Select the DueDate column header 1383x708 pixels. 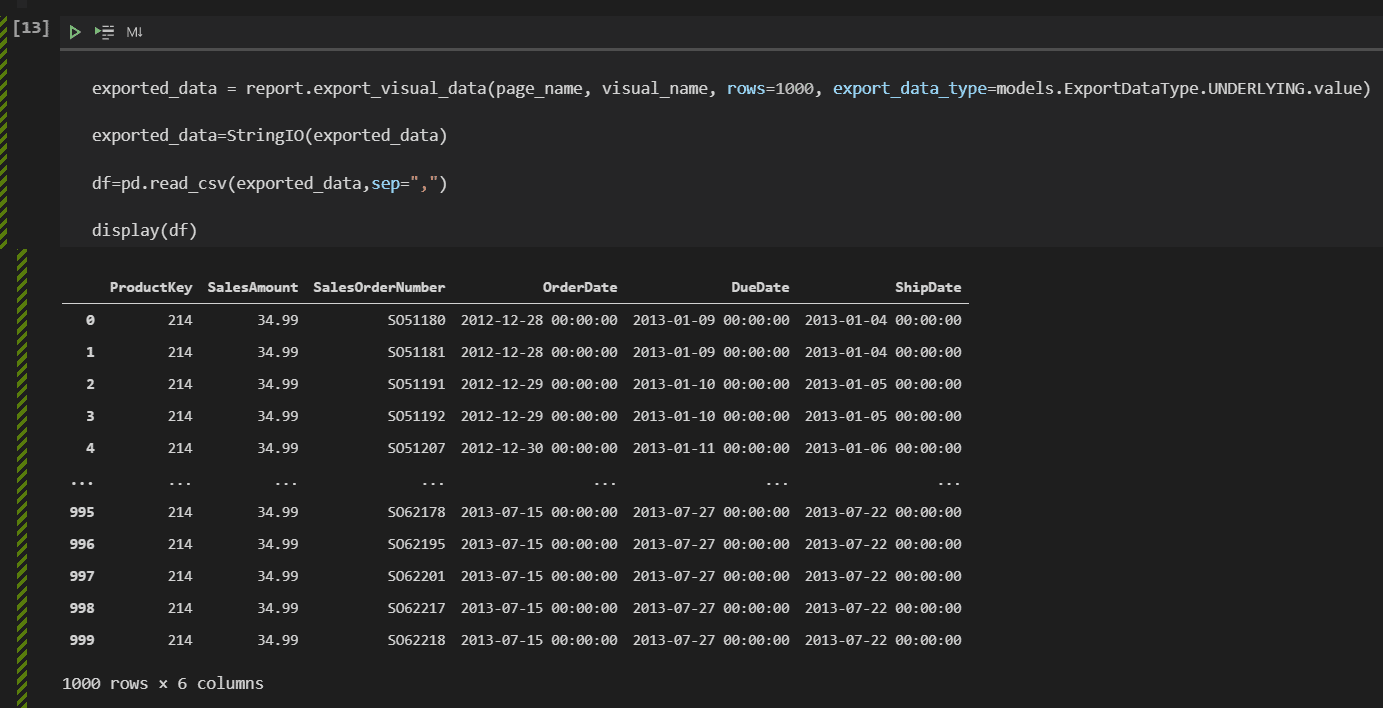coord(760,287)
